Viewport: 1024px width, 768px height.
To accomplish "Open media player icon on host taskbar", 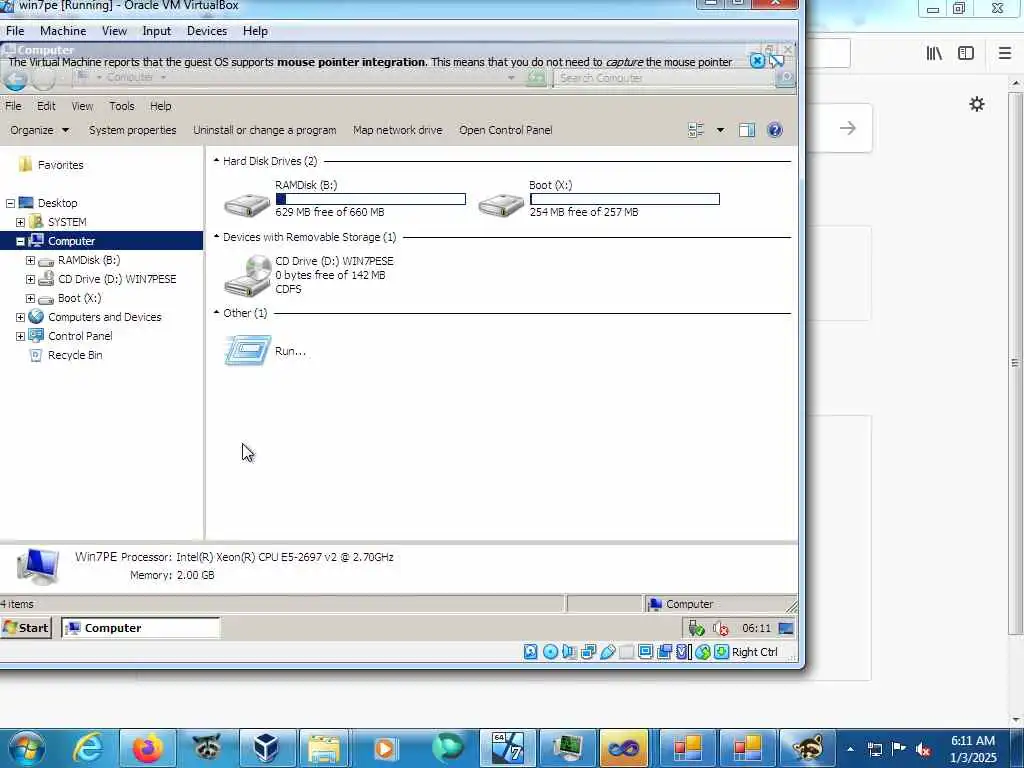I will [385, 748].
